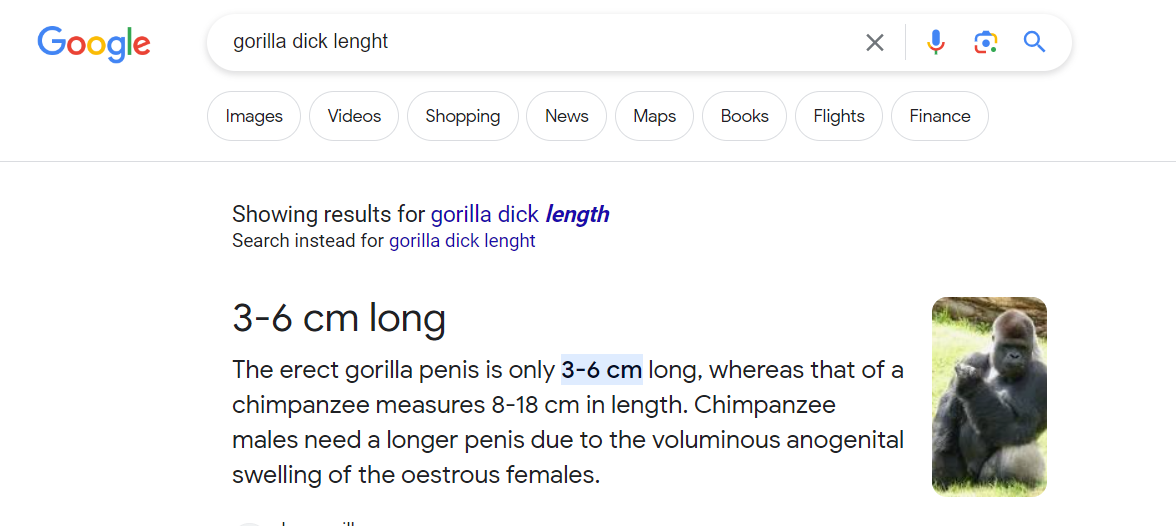Image resolution: width=1176 pixels, height=526 pixels.
Task: Search instead for 'gorilla dick lenght' link
Action: pyautogui.click(x=462, y=241)
